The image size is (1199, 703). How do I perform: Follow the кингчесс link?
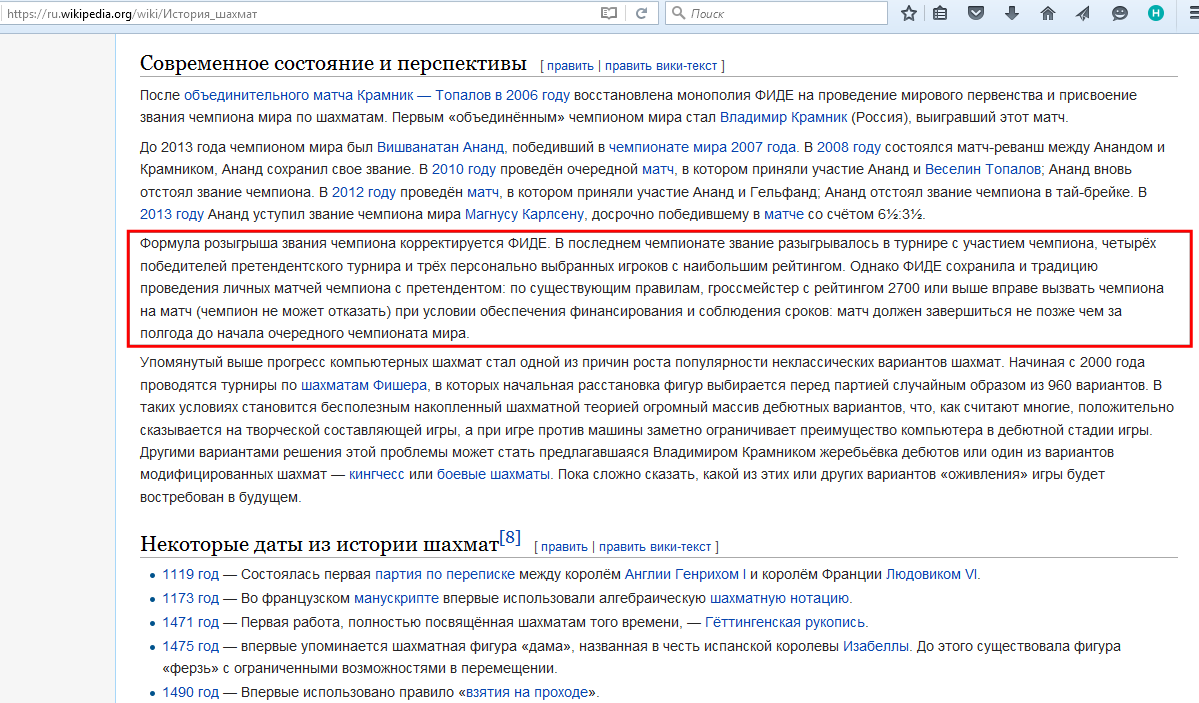click(376, 474)
